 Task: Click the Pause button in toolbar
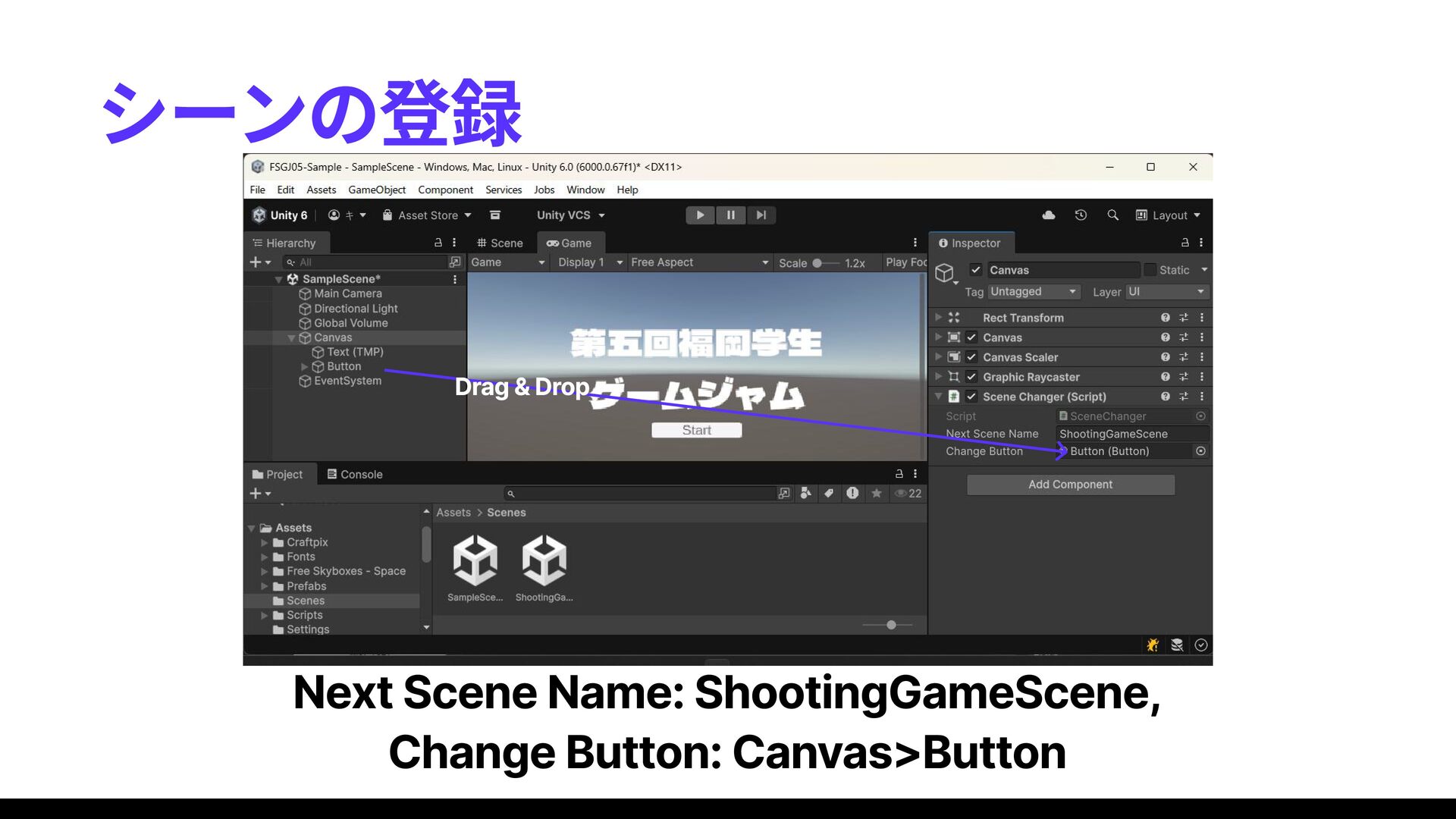click(730, 215)
